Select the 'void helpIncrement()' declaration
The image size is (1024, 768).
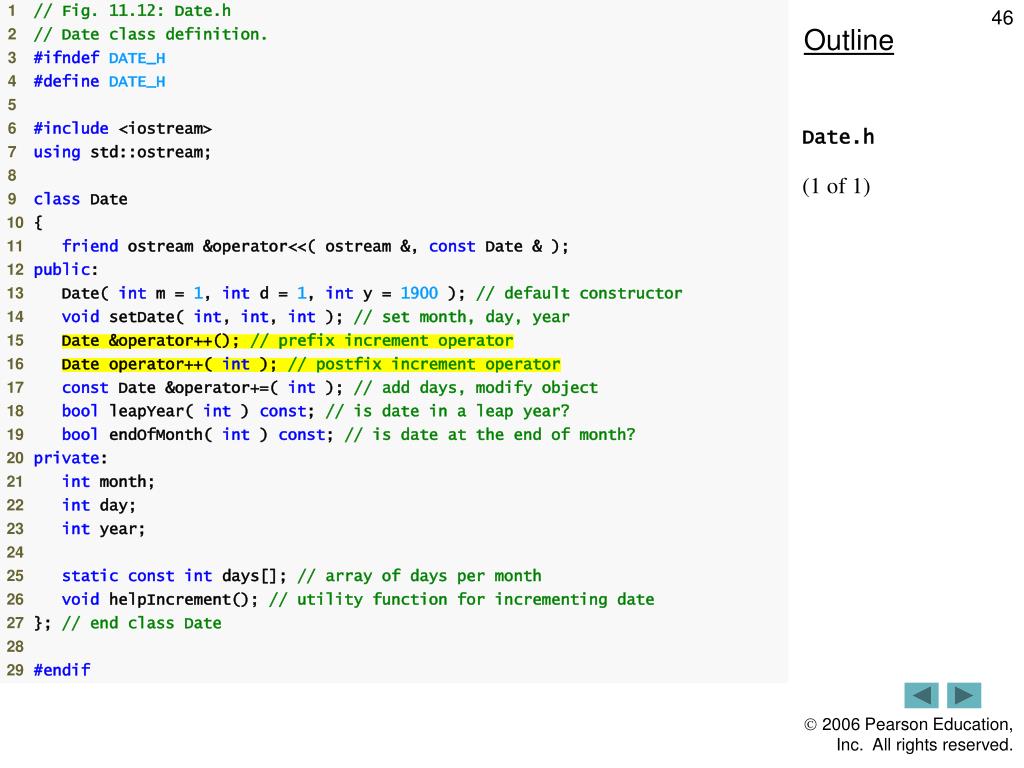(x=358, y=600)
